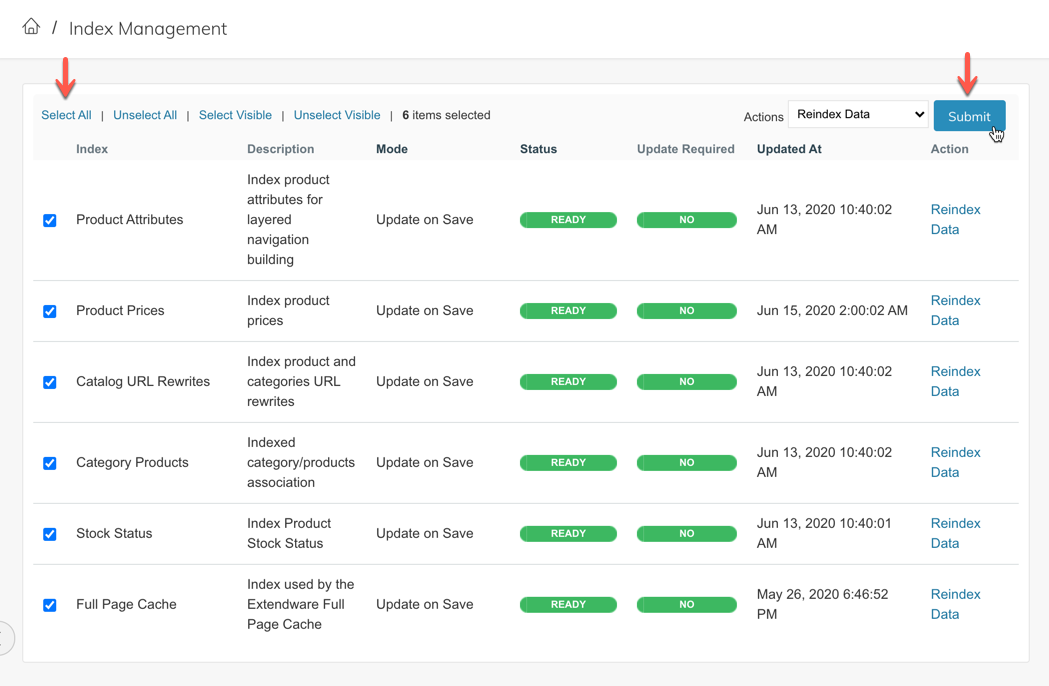
Task: Click the Select All link
Action: 66,115
